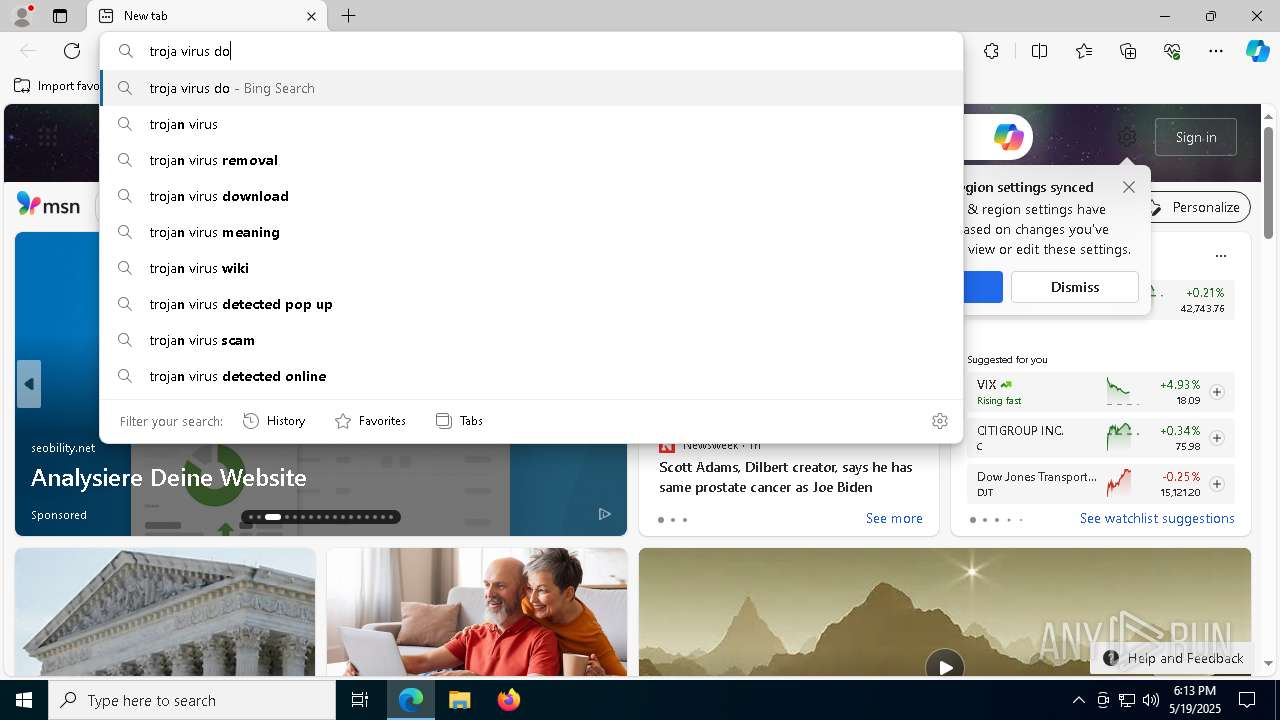The image size is (1280, 720).
Task: Launch Firefox from taskbar
Action: click(508, 700)
